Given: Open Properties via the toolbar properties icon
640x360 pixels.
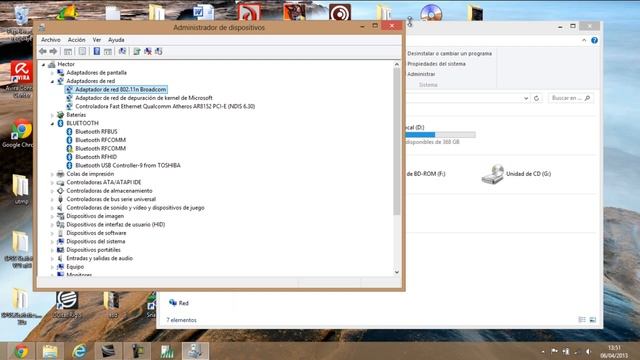Looking at the screenshot, I should point(82,51).
